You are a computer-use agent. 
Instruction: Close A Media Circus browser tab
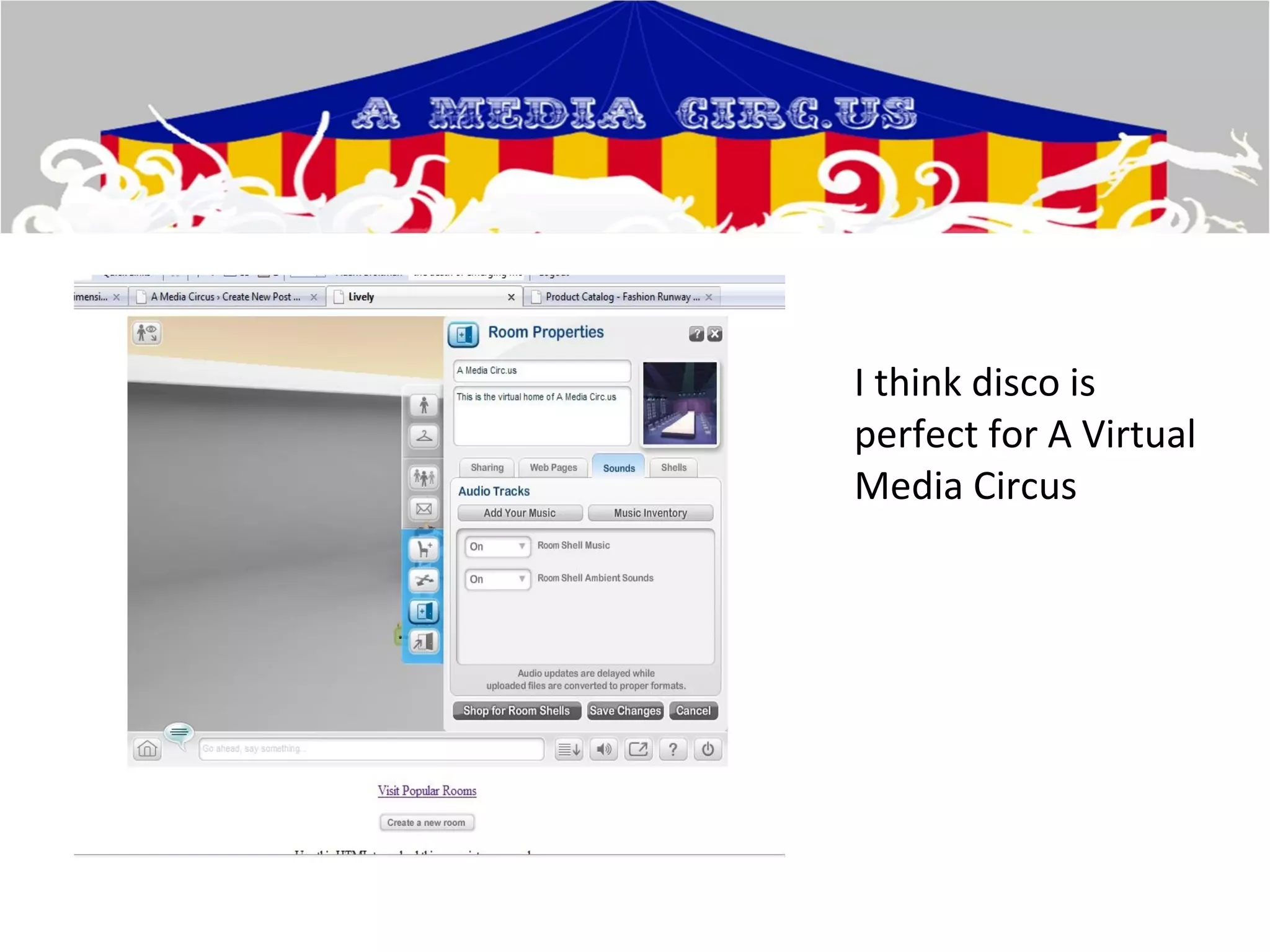click(x=314, y=297)
